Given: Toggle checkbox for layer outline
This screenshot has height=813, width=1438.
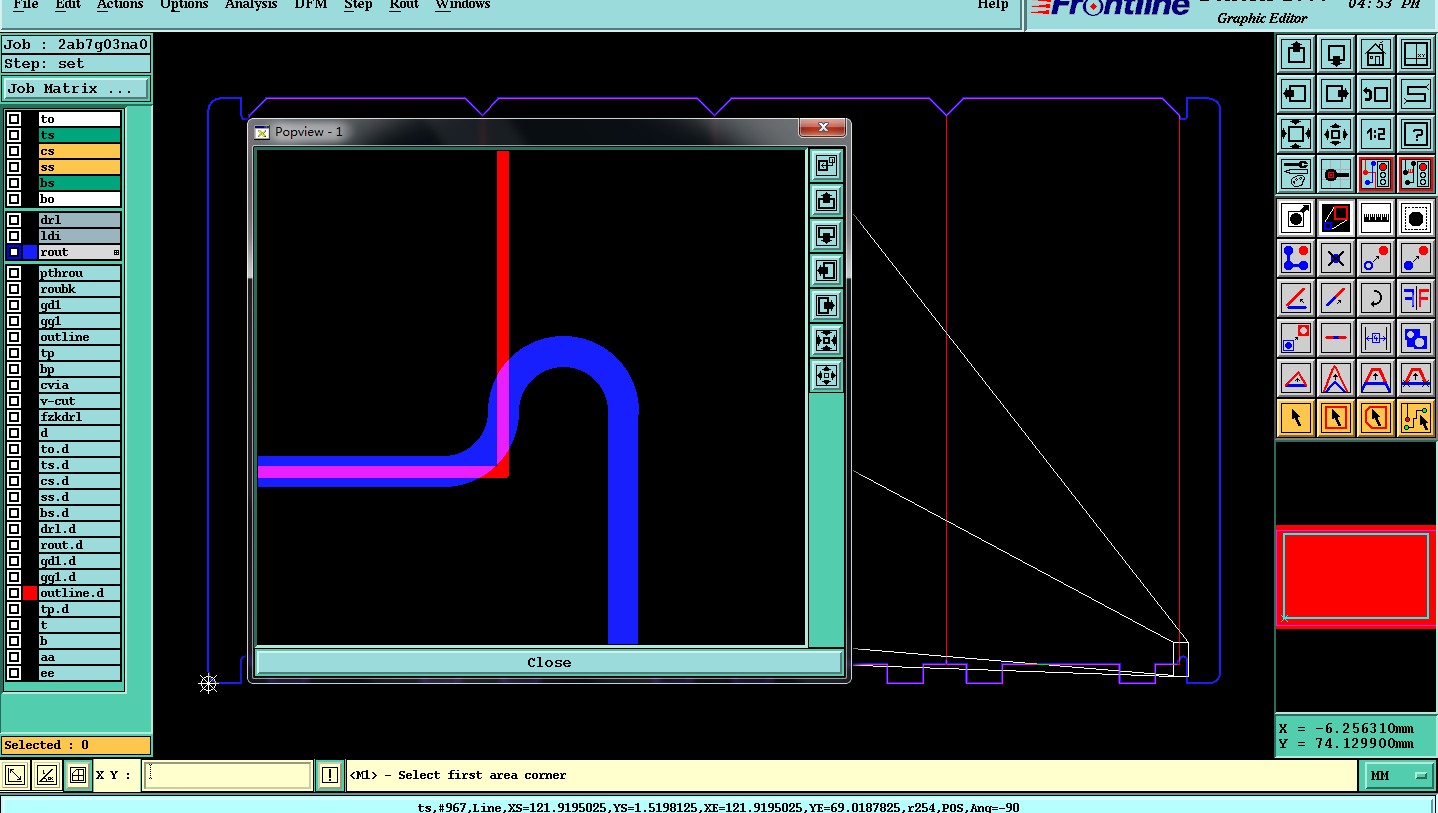Looking at the screenshot, I should [x=14, y=337].
